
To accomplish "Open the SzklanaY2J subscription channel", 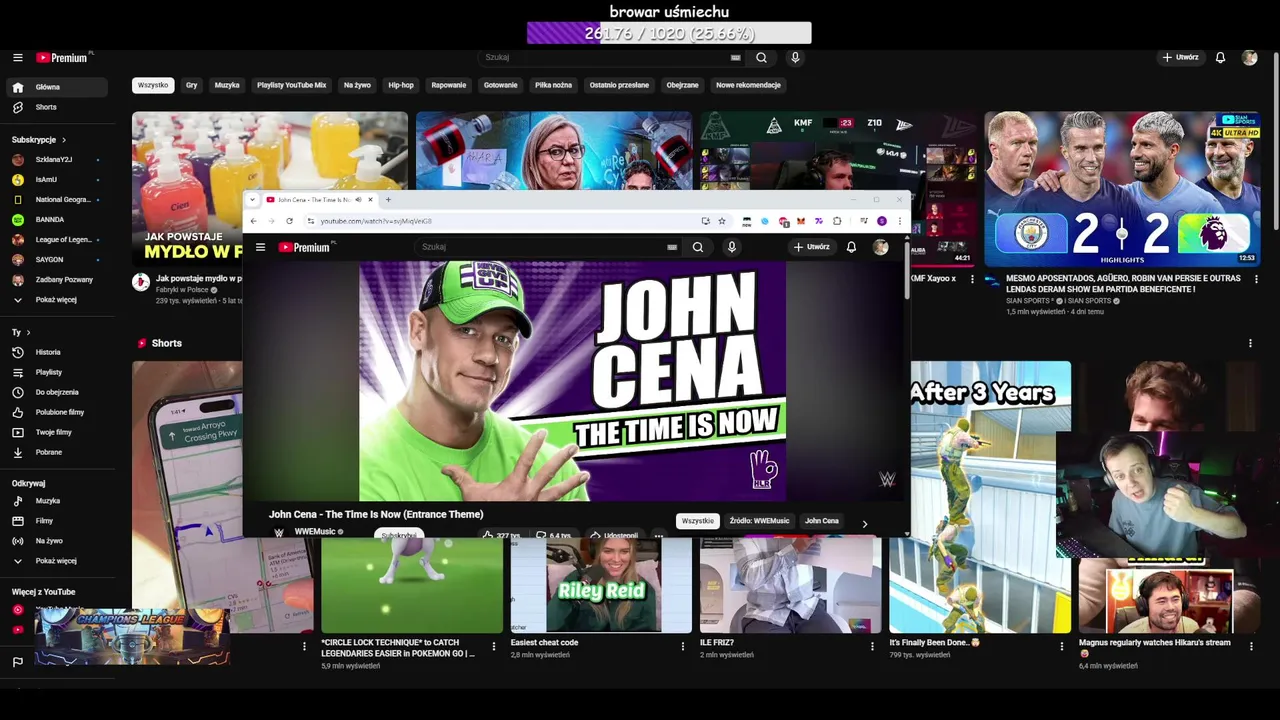I will 57,160.
